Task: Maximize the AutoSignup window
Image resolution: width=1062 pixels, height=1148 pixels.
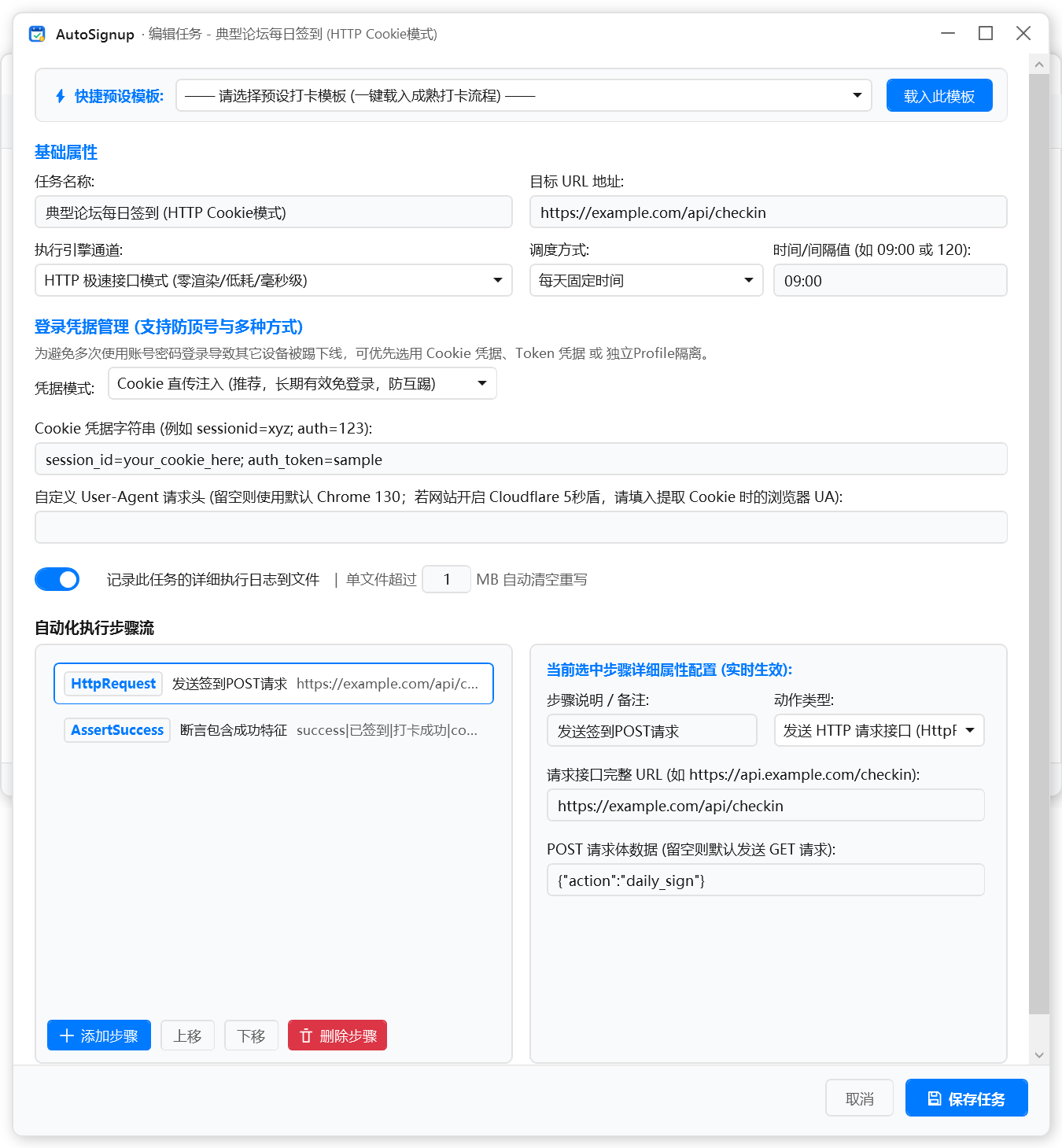Action: (986, 33)
